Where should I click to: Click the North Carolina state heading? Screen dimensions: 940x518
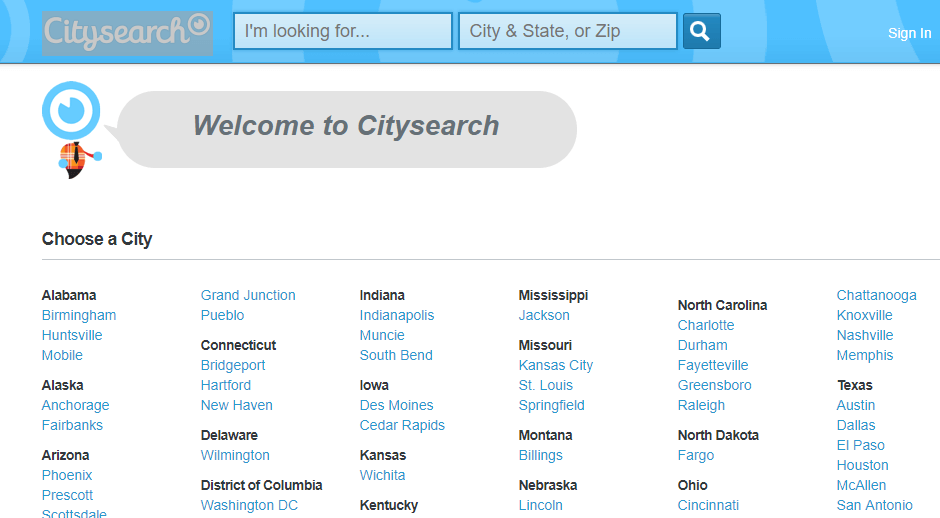point(722,305)
